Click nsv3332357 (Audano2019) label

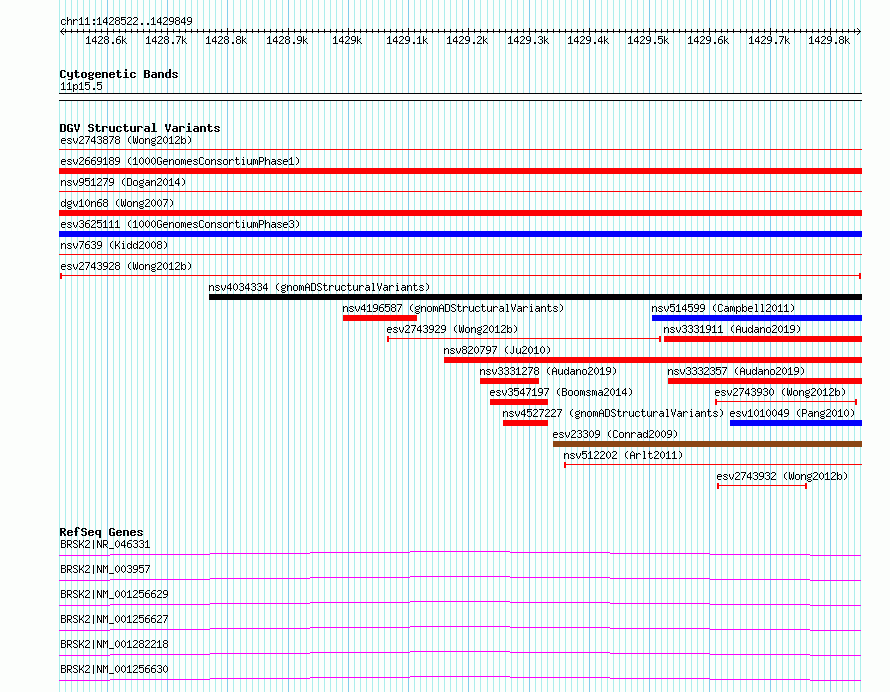pyautogui.click(x=736, y=371)
